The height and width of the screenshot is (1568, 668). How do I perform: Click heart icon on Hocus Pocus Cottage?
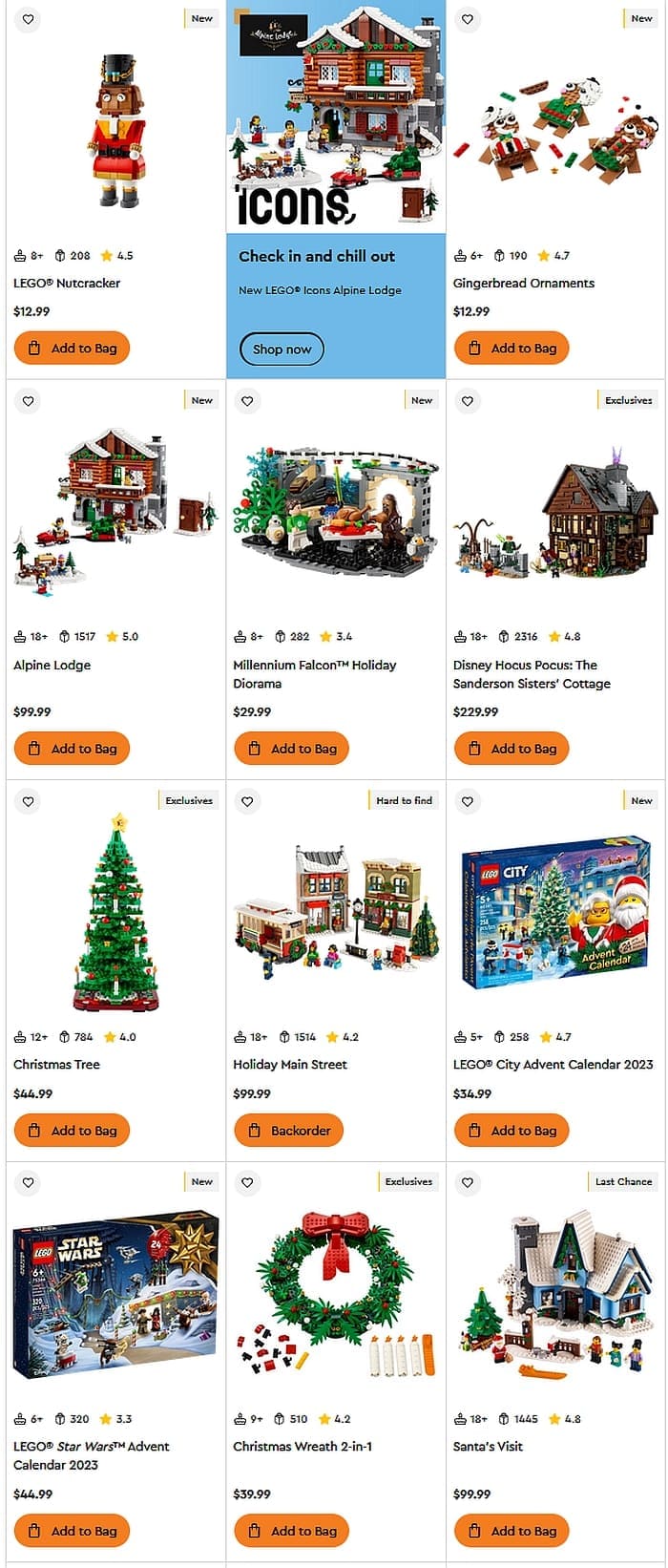[468, 401]
